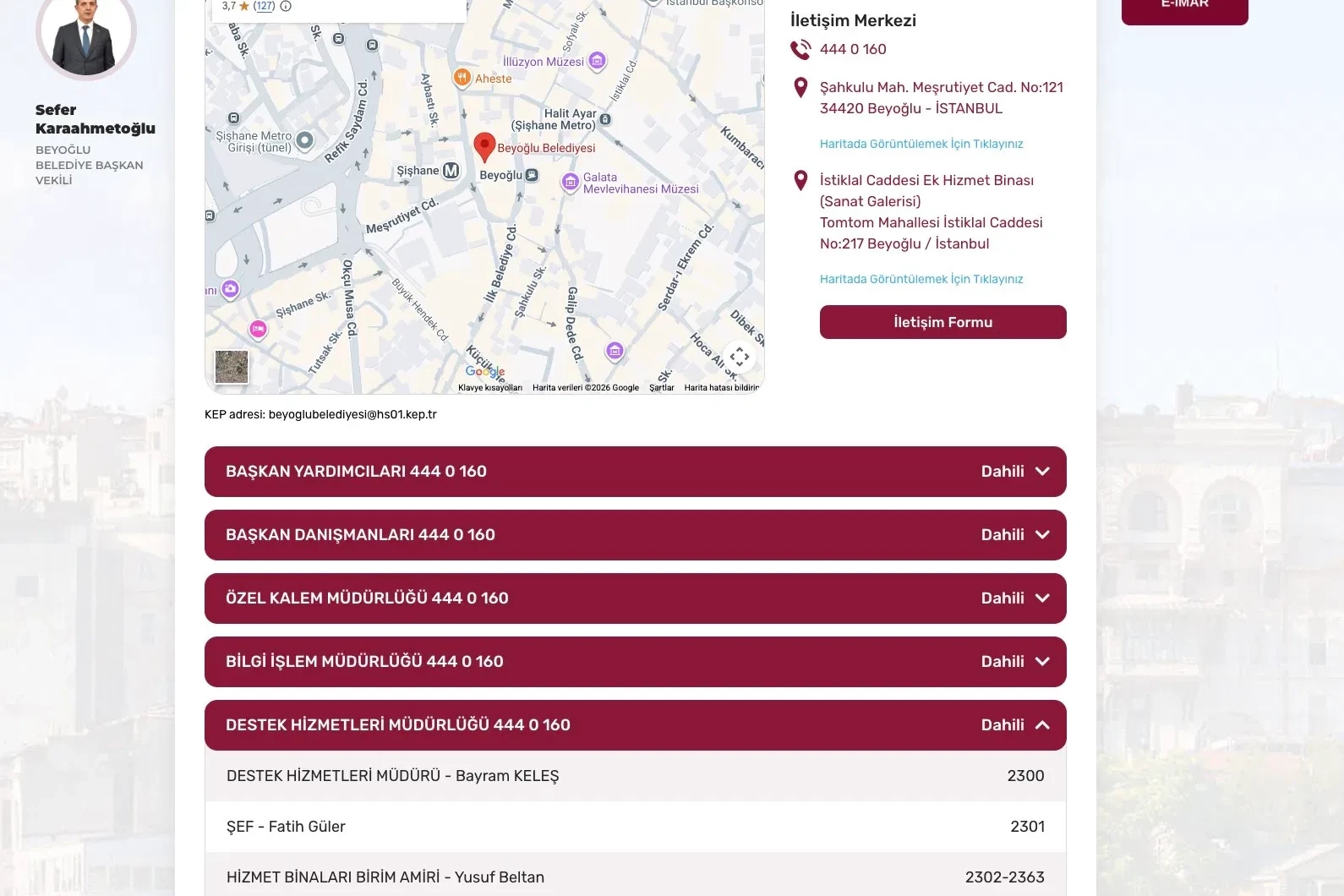Screen dimensions: 1344x896
Task: Expand BİLGİ İŞLEM MÜDÜRLÜĞÜ section
Action: [x=636, y=662]
